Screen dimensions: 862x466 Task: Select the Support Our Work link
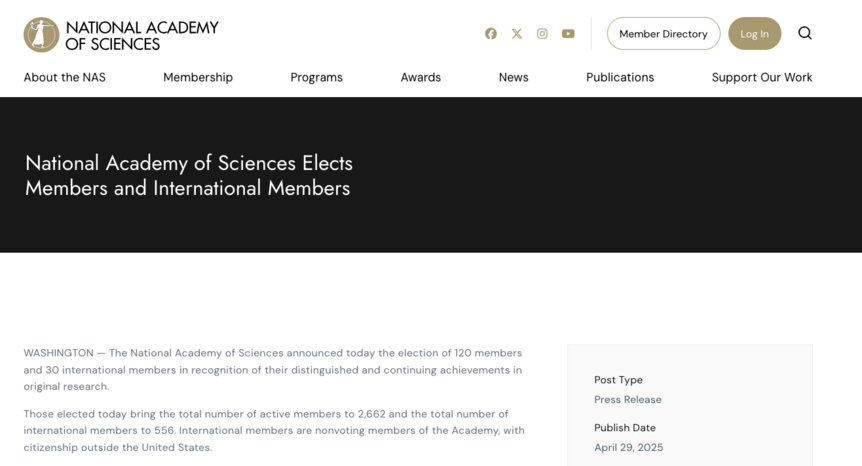point(762,77)
